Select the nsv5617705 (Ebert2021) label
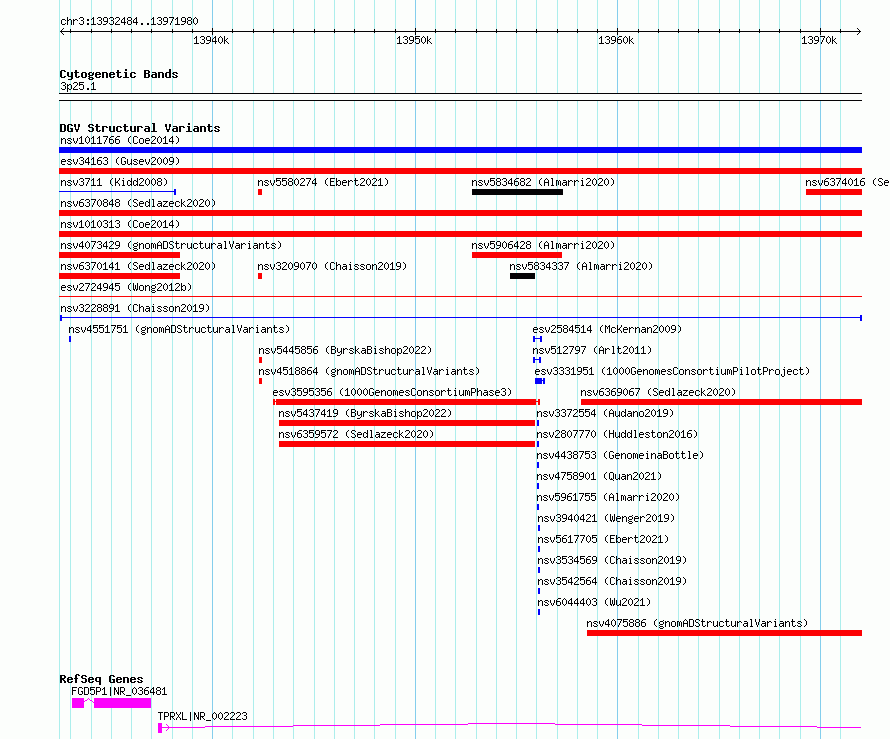 (x=603, y=539)
